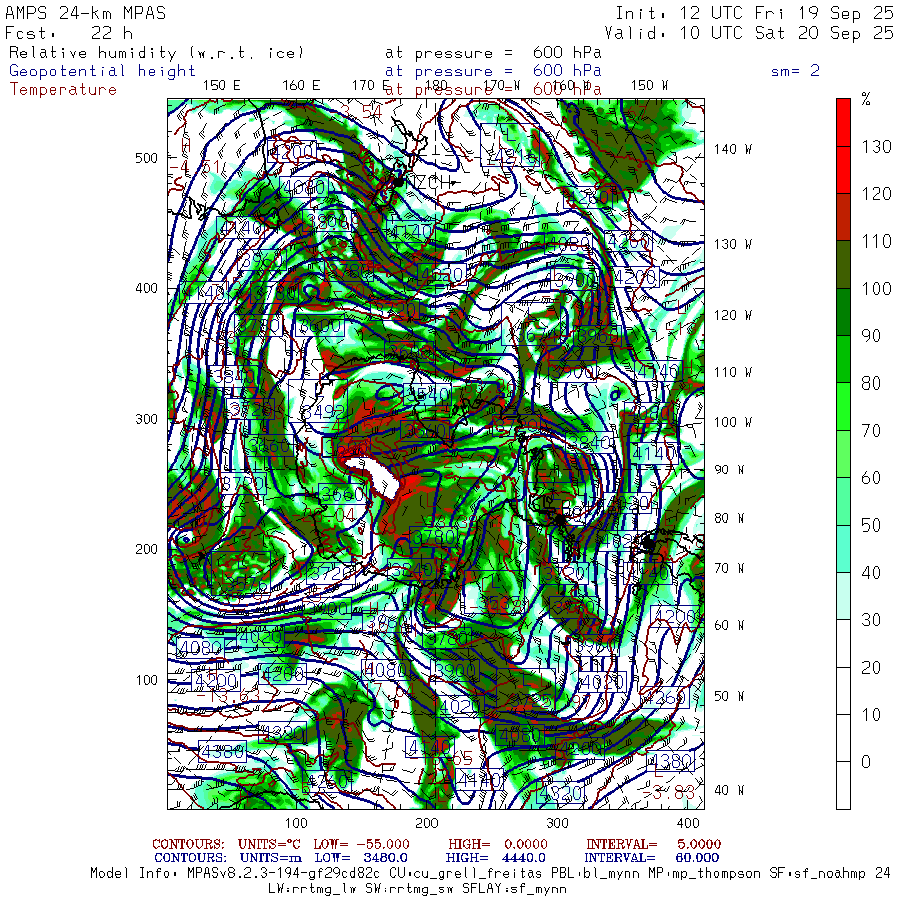
Task: Click the dark red colorbar segment between 110 and 120
Action: coord(843,217)
